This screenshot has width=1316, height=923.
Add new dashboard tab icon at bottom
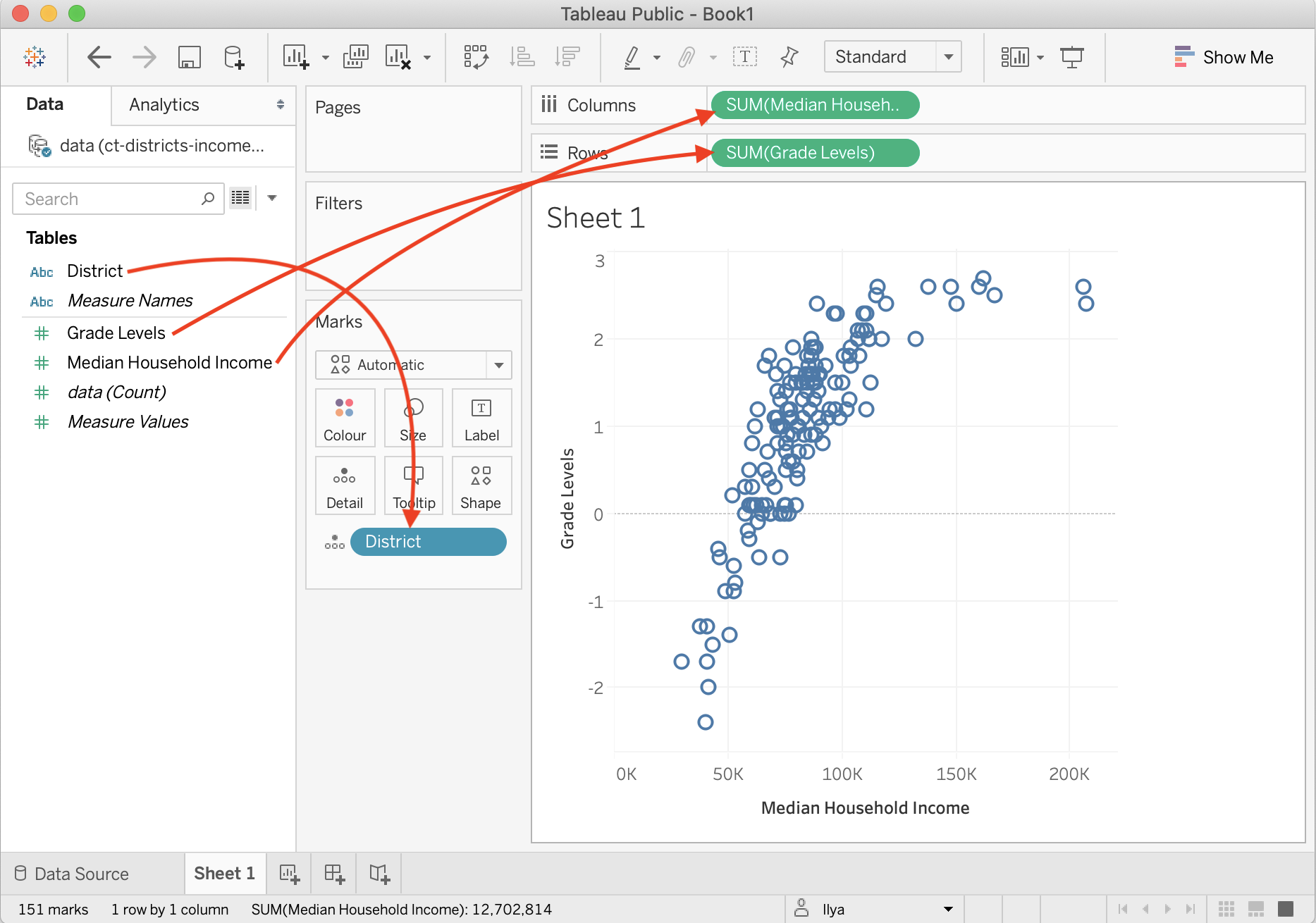334,874
